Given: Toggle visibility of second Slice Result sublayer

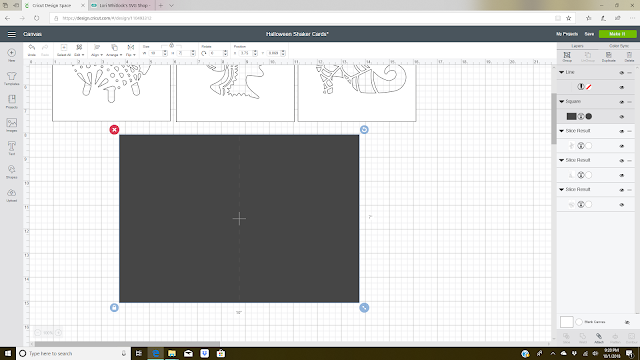Looking at the screenshot, I should (622, 176).
